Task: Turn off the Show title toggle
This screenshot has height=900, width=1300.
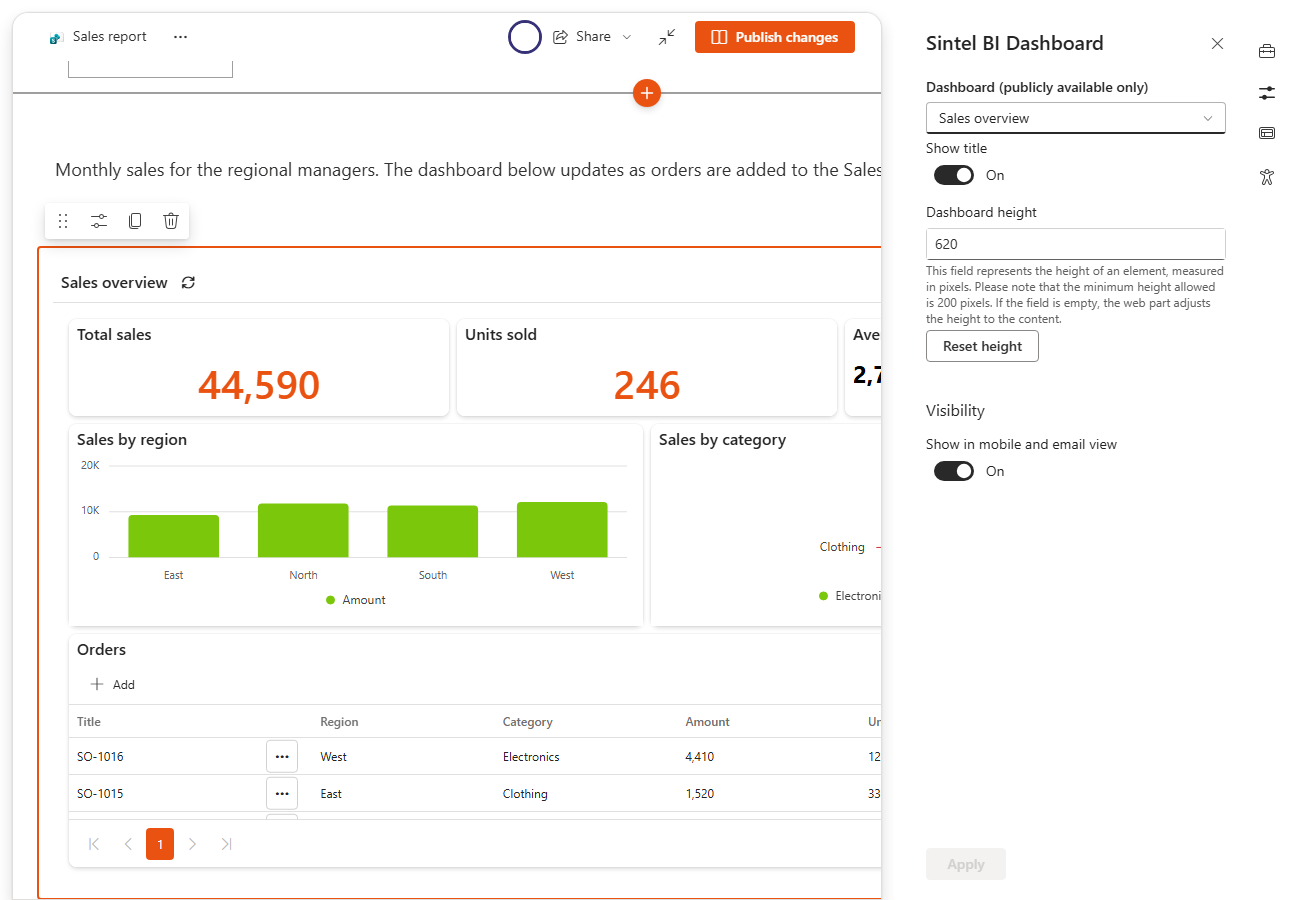Action: [x=954, y=175]
